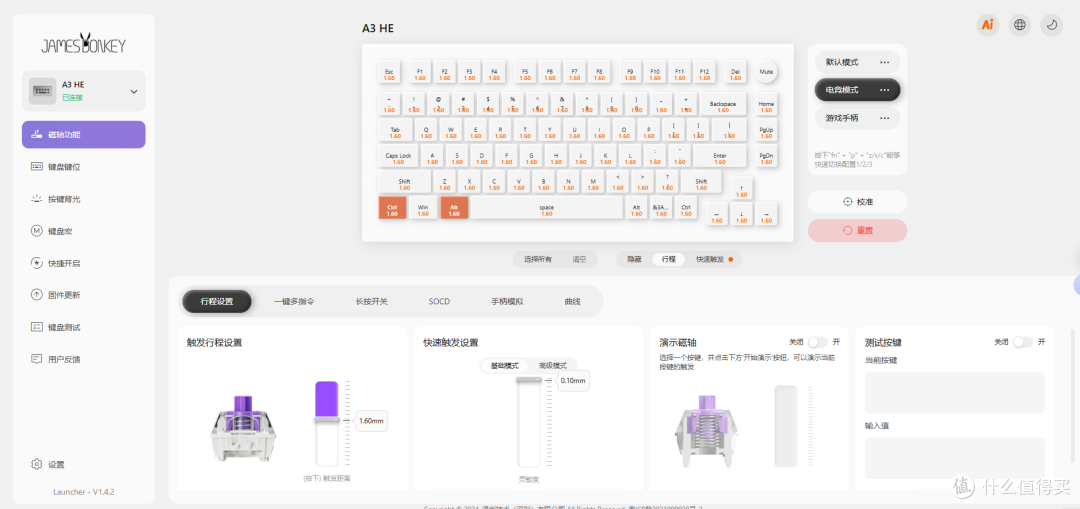
Task: Select the Home key on the keyboard
Action: (766, 104)
